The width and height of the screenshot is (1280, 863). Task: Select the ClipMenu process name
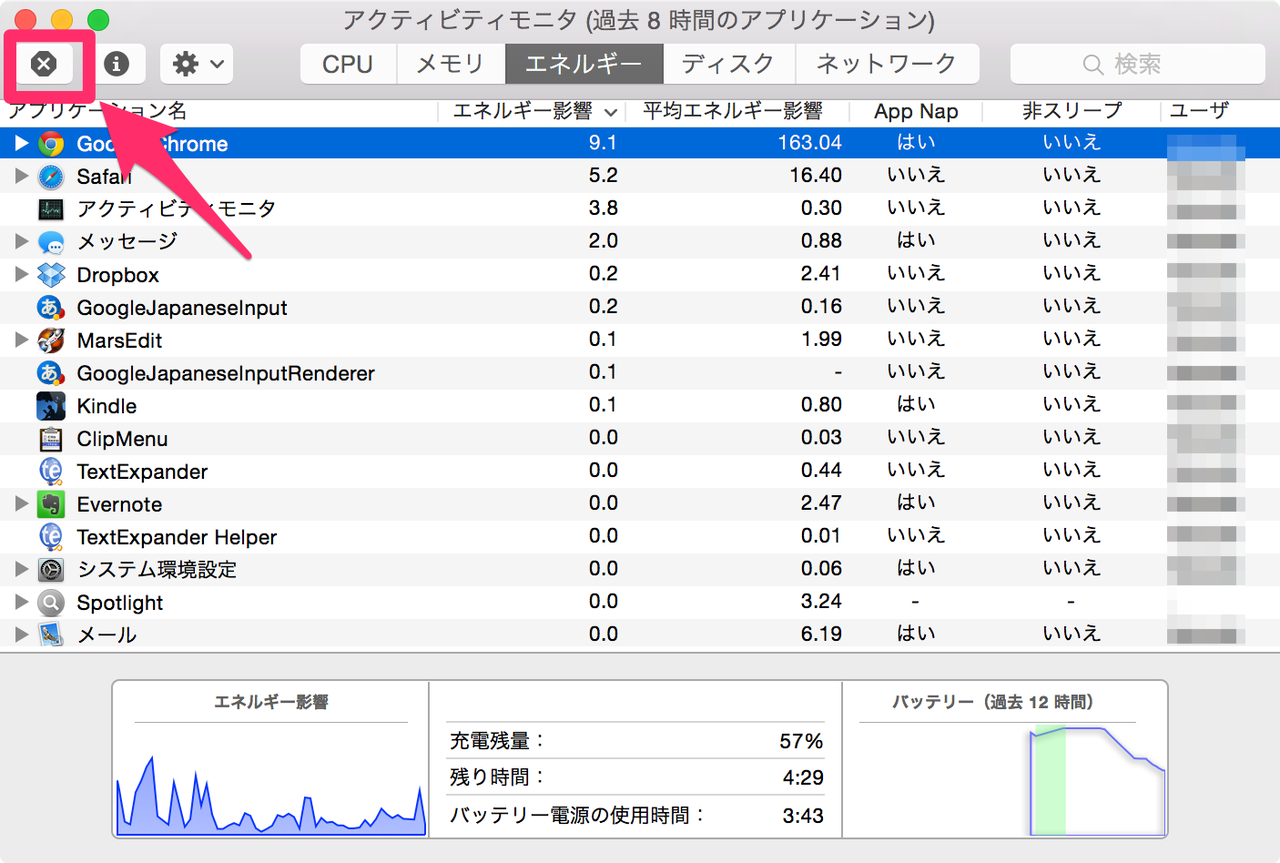coord(122,439)
